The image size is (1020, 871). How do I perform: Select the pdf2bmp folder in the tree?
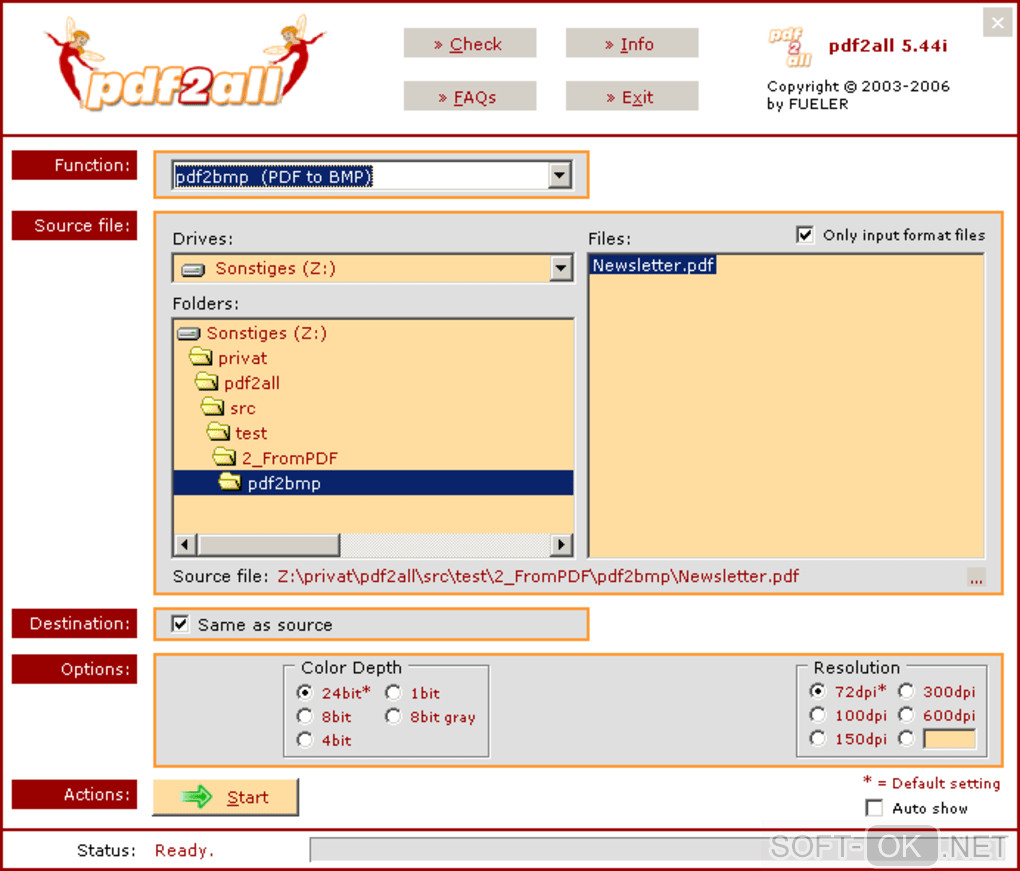coord(373,483)
